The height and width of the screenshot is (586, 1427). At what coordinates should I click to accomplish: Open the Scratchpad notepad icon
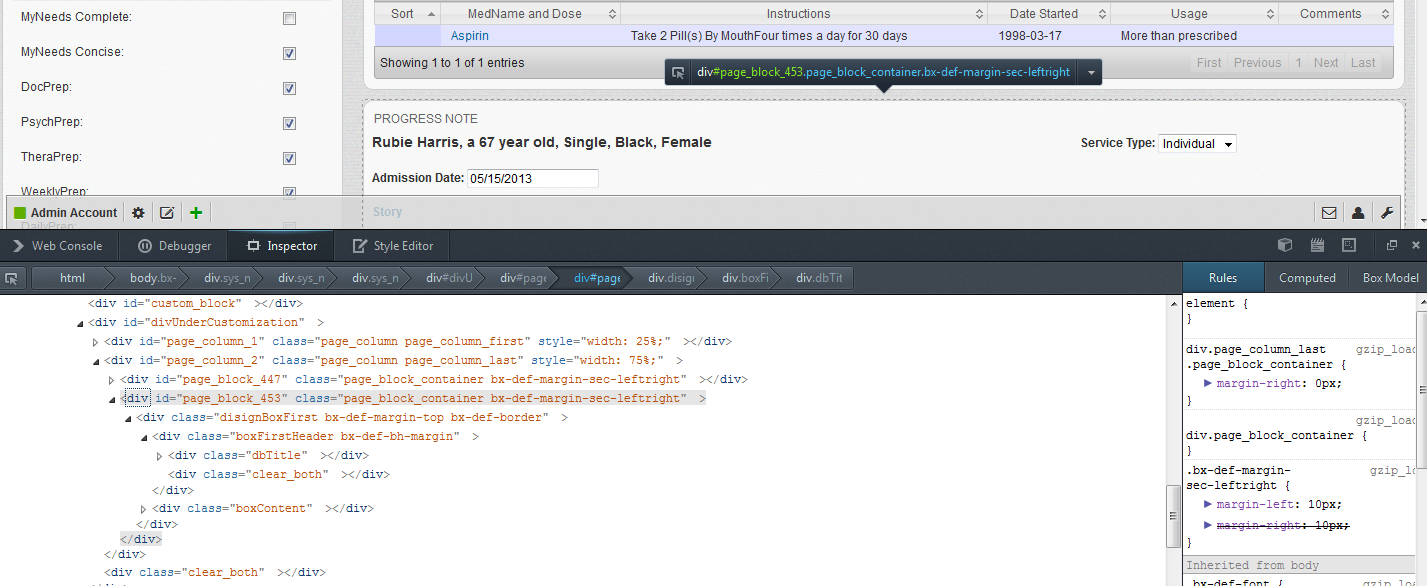(1317, 245)
